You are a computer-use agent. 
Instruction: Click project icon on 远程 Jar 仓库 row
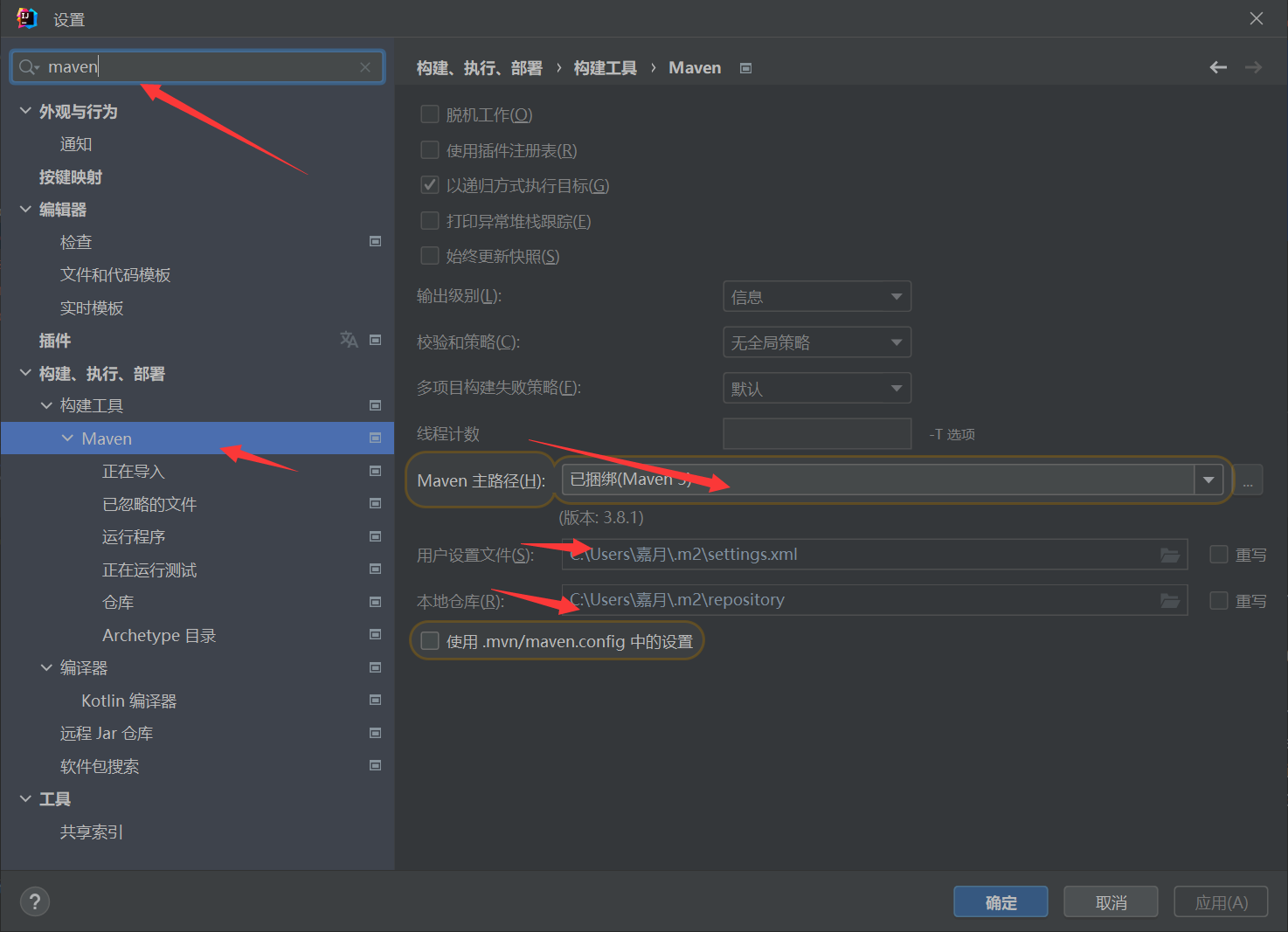coord(375,733)
